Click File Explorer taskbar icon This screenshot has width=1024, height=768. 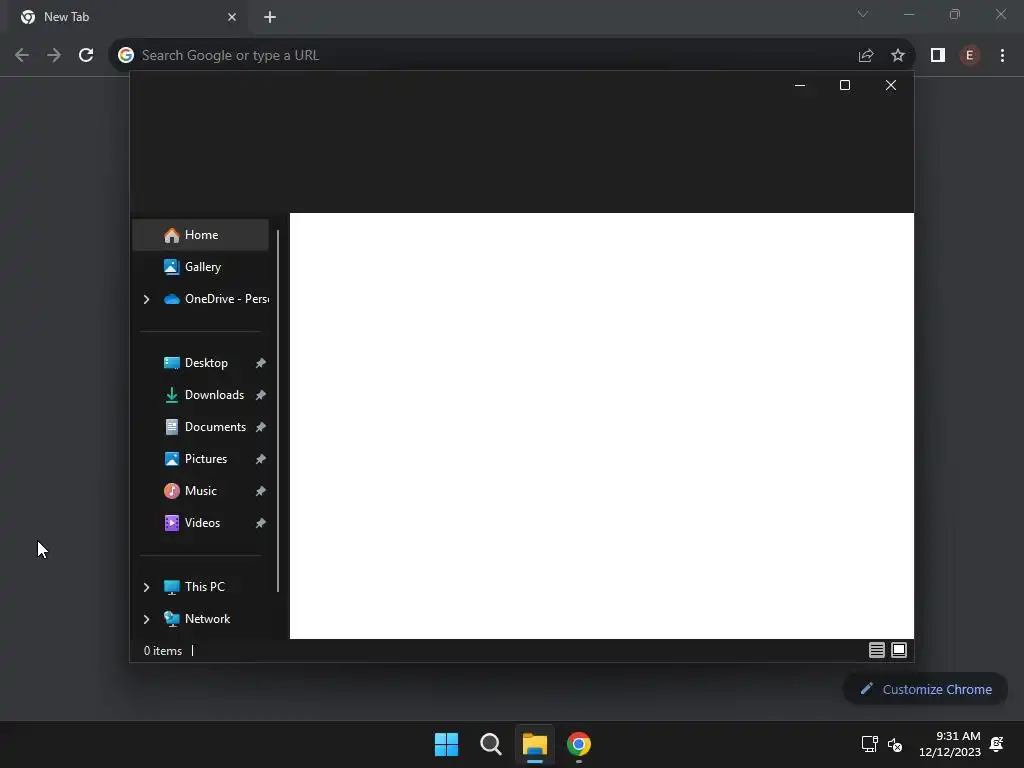[535, 744]
